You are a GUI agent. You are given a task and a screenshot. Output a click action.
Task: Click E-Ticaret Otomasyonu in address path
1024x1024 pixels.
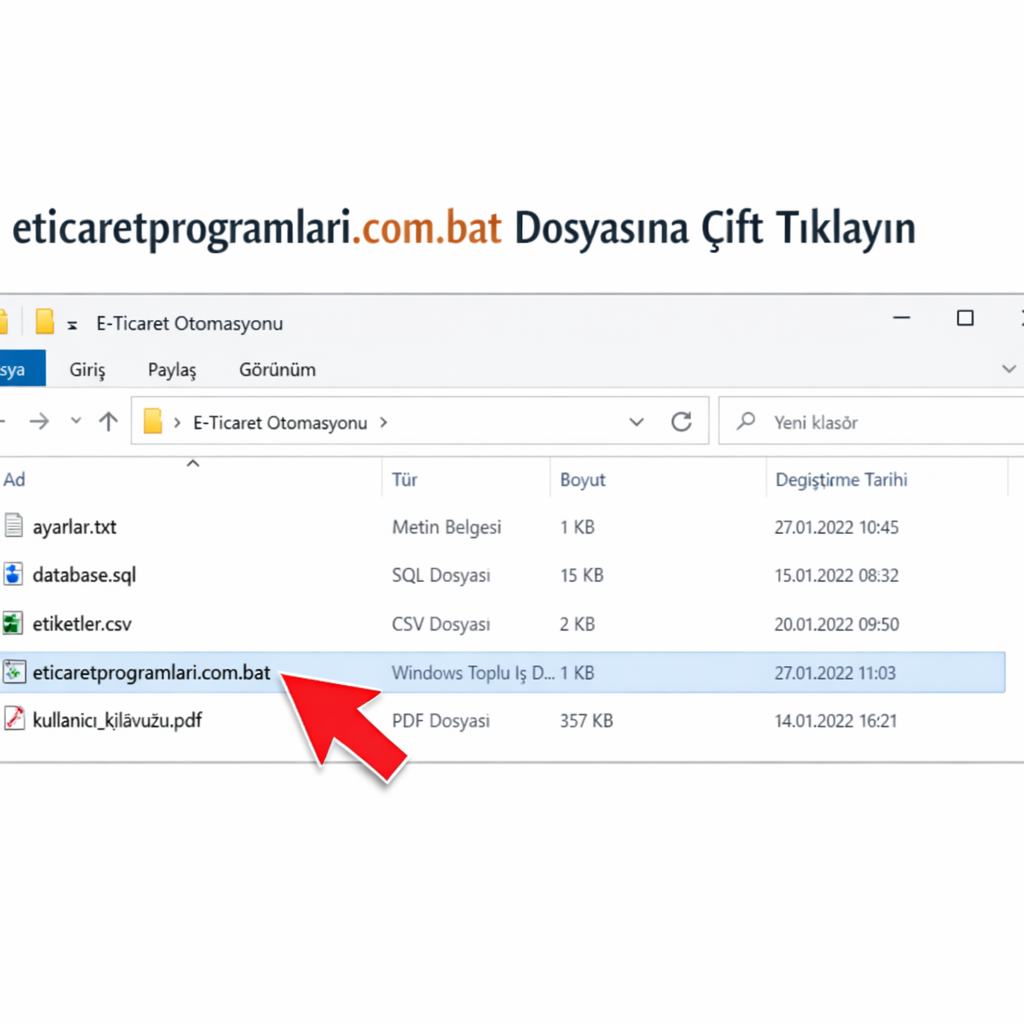(x=279, y=423)
